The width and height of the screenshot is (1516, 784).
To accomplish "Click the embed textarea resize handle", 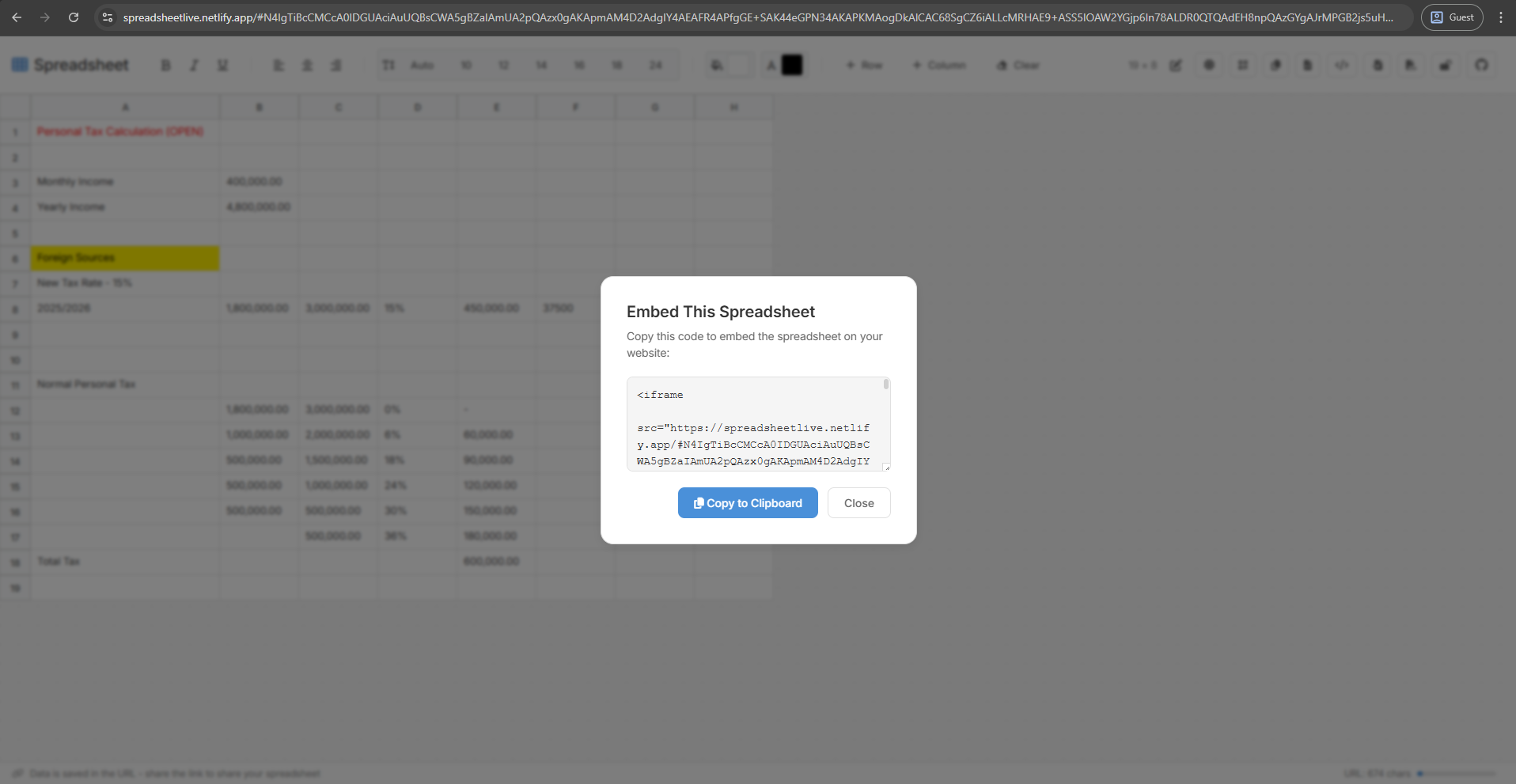I will click(x=886, y=467).
